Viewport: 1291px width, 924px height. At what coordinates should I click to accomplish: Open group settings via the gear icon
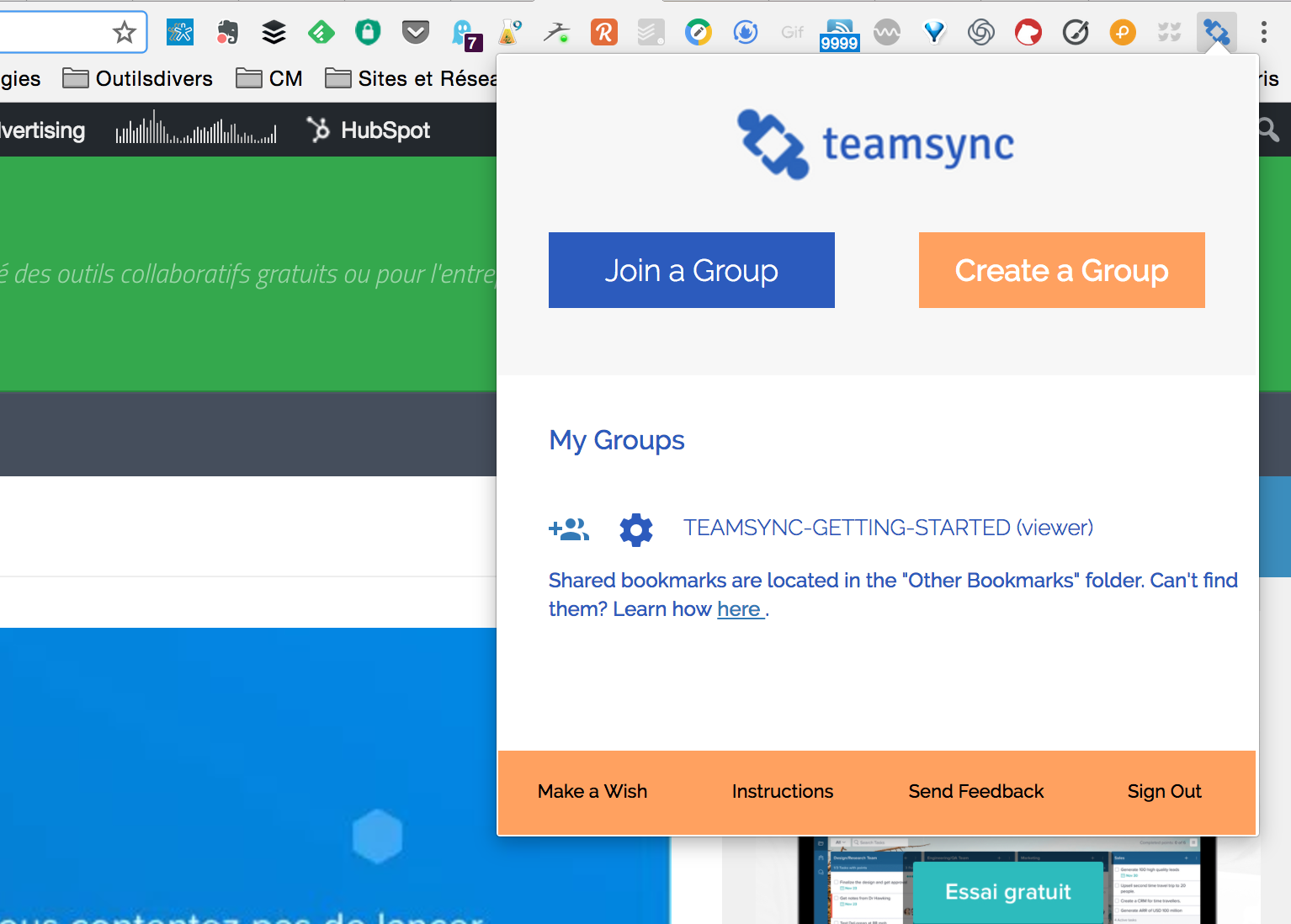(x=636, y=530)
